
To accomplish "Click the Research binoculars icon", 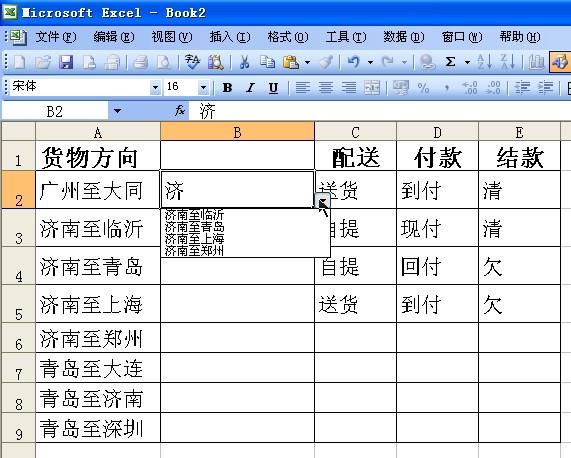I will [x=216, y=62].
